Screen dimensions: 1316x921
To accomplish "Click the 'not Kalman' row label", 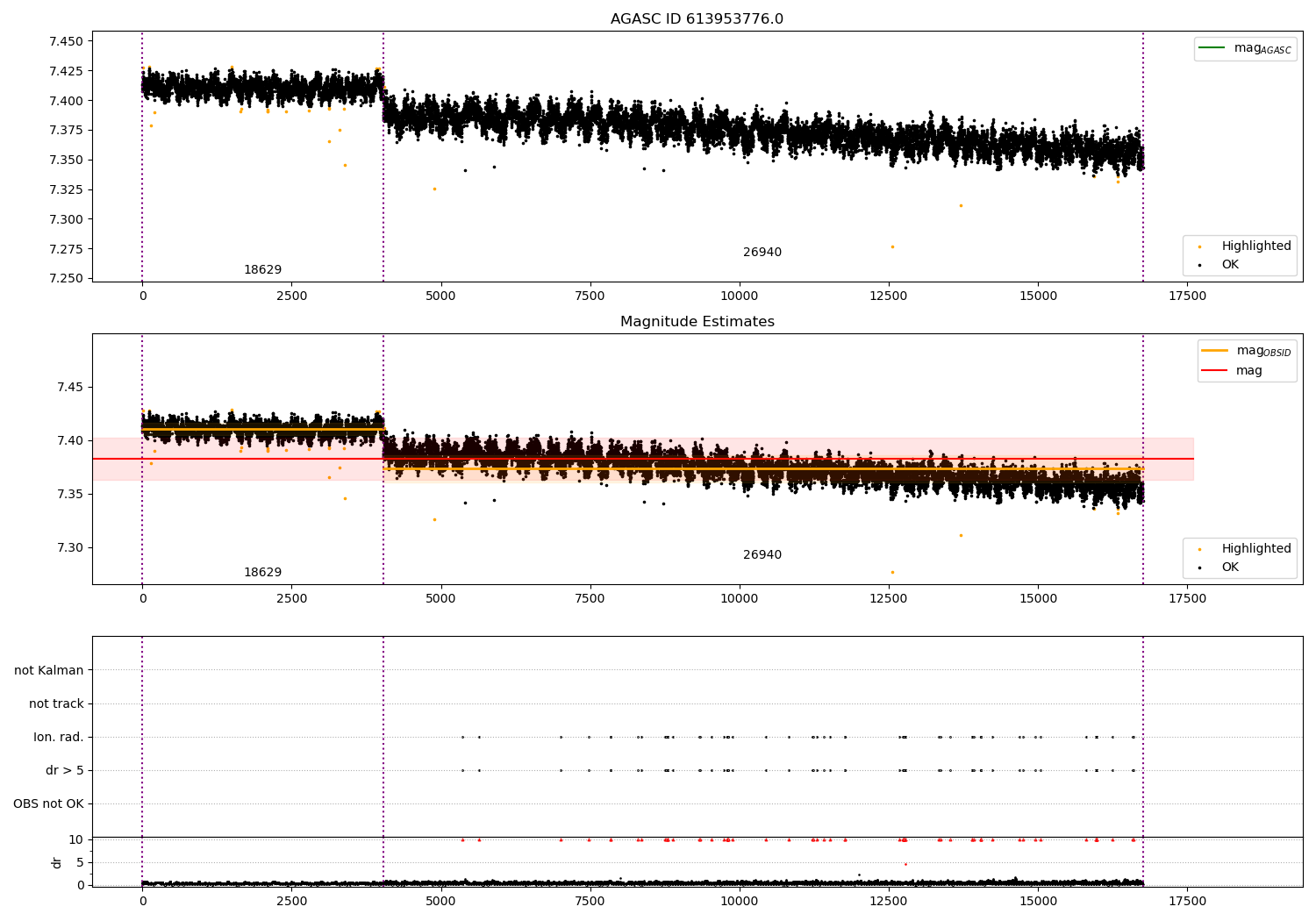I will click(49, 670).
